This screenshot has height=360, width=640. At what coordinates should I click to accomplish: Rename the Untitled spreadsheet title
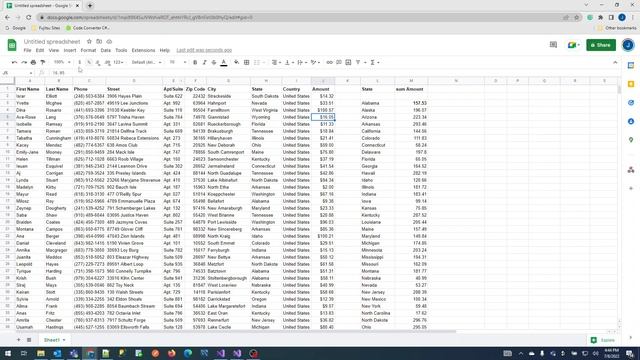click(52, 42)
